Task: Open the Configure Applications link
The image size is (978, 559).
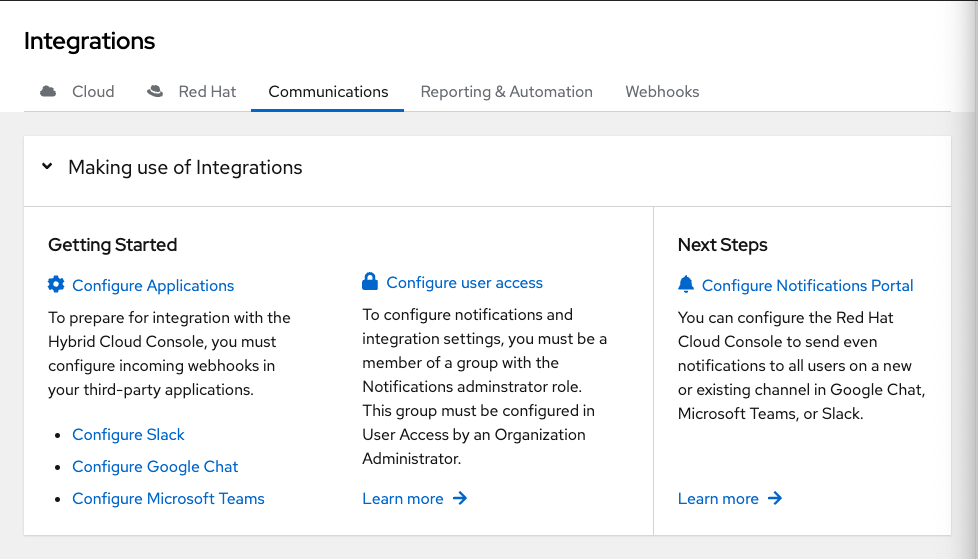Action: coord(153,286)
